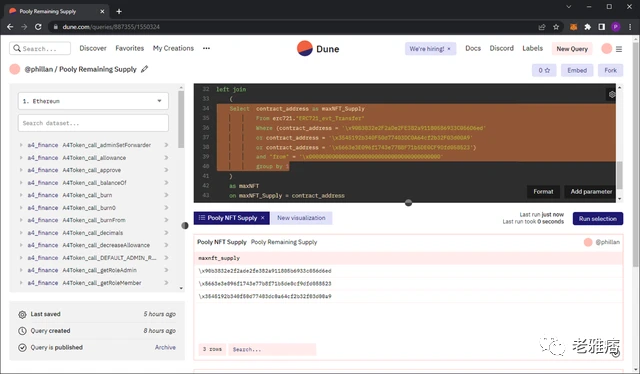Star the query with the 0 star button
The height and width of the screenshot is (374, 640).
(x=544, y=70)
